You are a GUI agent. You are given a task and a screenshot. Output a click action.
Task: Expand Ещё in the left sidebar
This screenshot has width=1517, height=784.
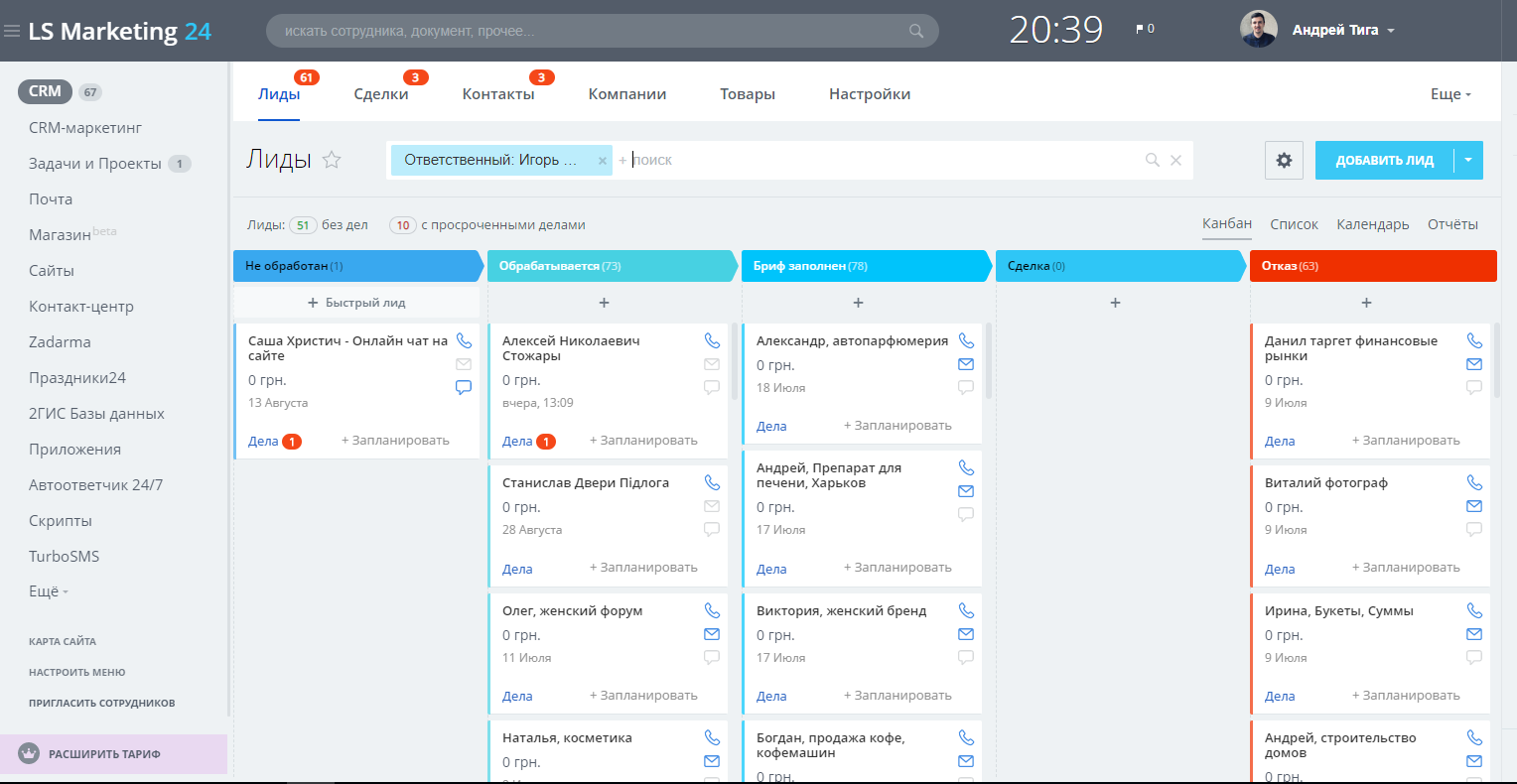pos(49,591)
